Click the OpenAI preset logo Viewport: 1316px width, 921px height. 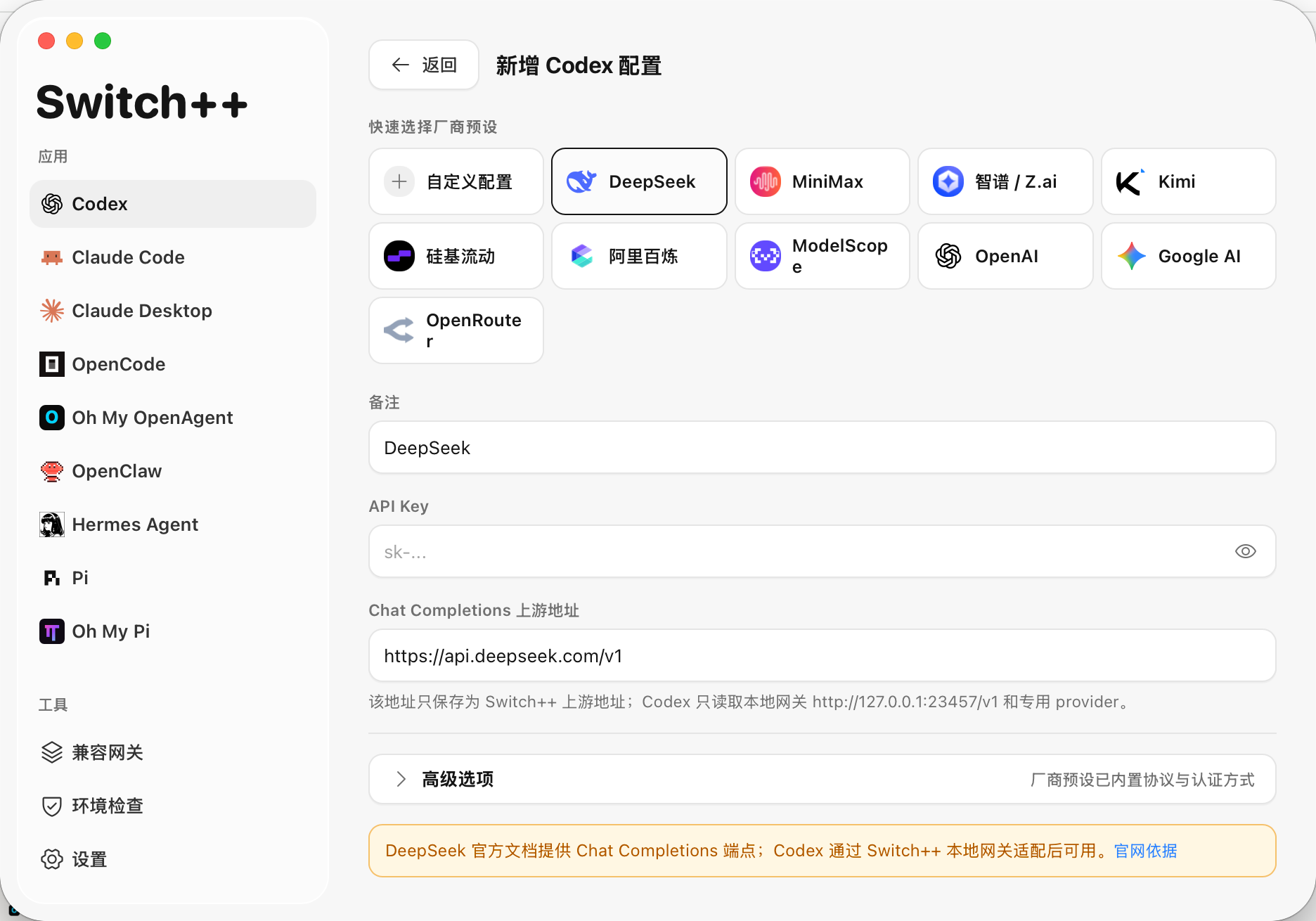[948, 256]
